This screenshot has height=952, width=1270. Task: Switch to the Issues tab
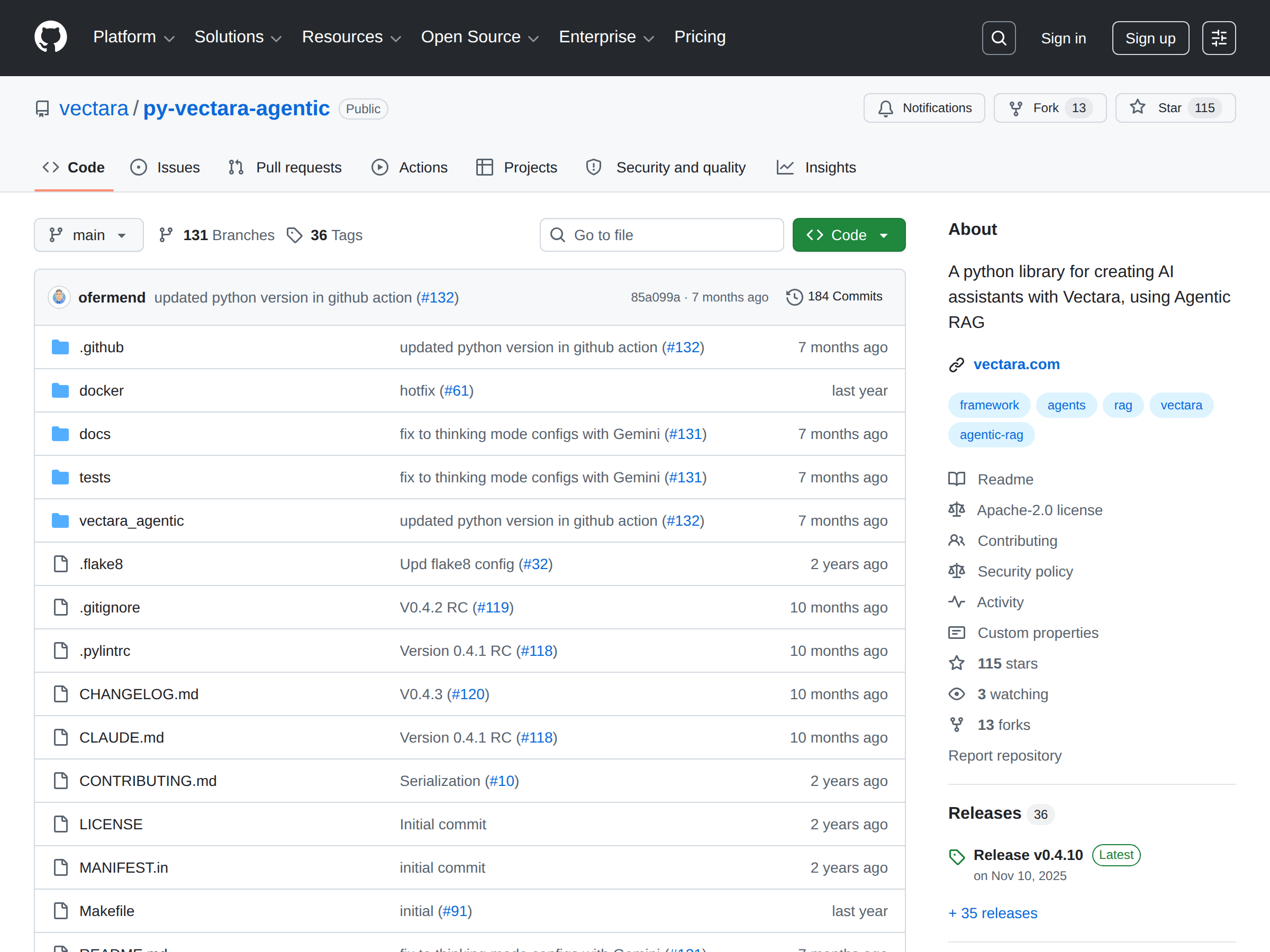[165, 168]
